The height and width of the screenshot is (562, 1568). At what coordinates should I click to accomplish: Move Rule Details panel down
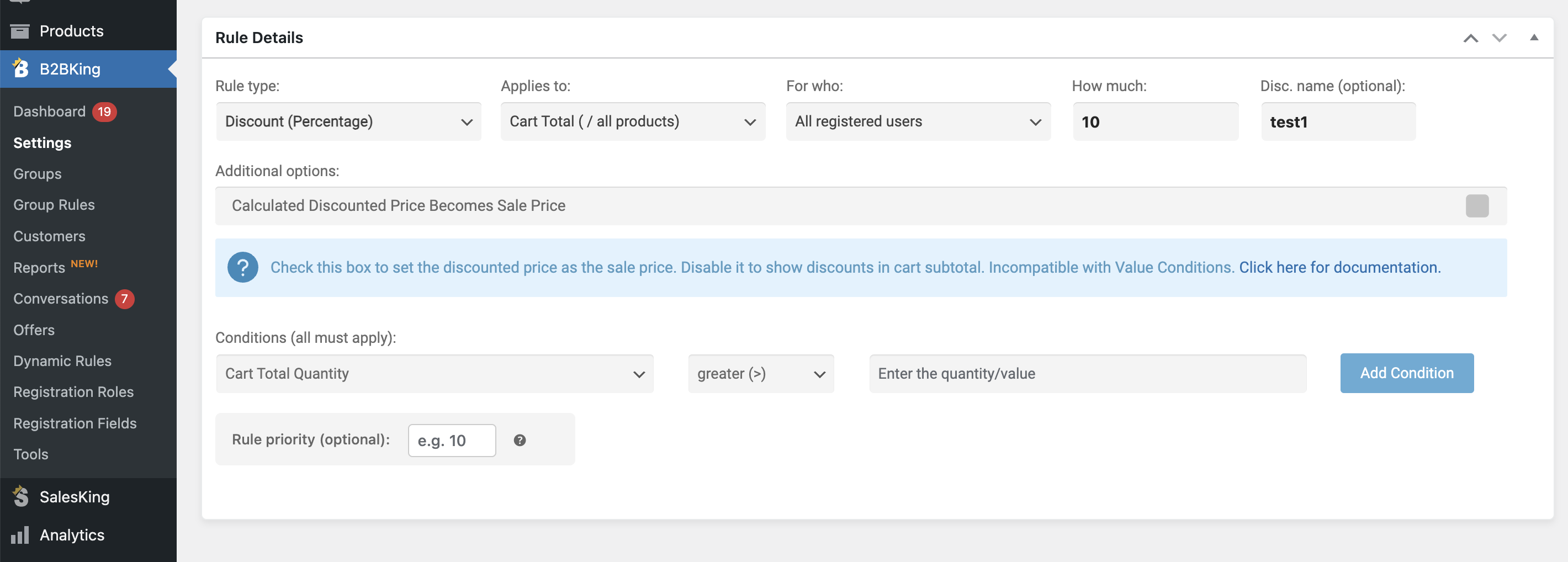point(1499,38)
